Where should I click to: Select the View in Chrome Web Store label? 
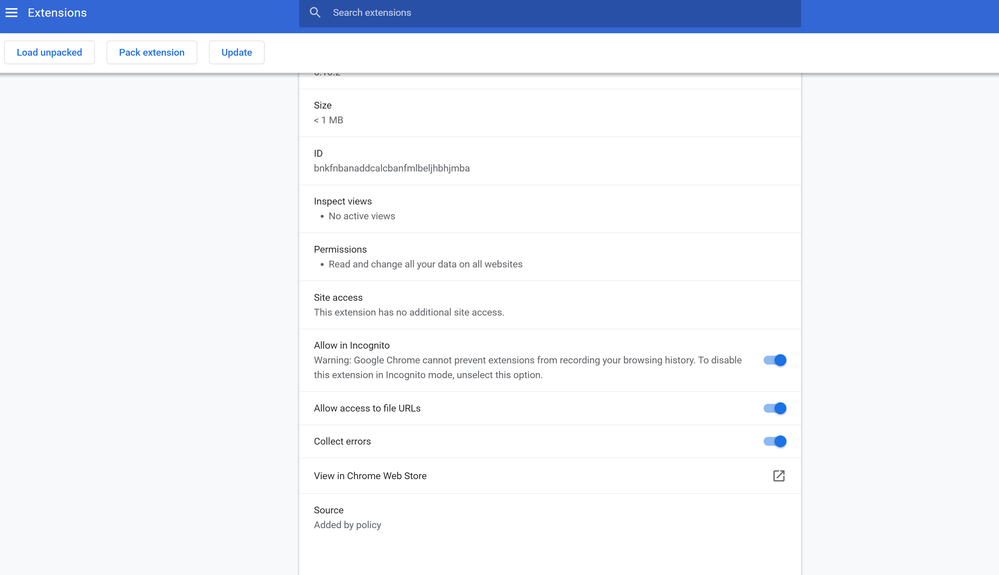[370, 476]
